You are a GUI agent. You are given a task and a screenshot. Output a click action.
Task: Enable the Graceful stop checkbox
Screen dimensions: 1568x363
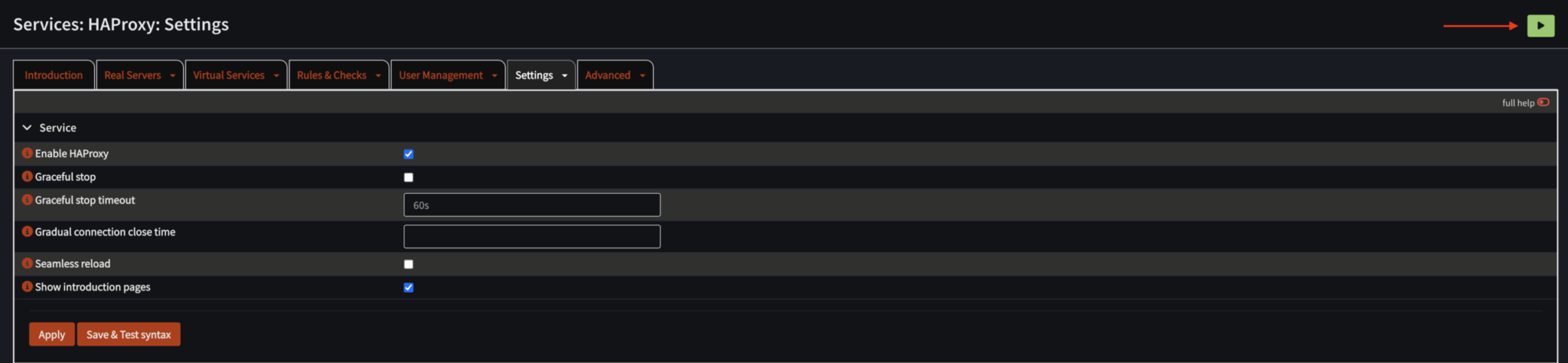coord(408,178)
